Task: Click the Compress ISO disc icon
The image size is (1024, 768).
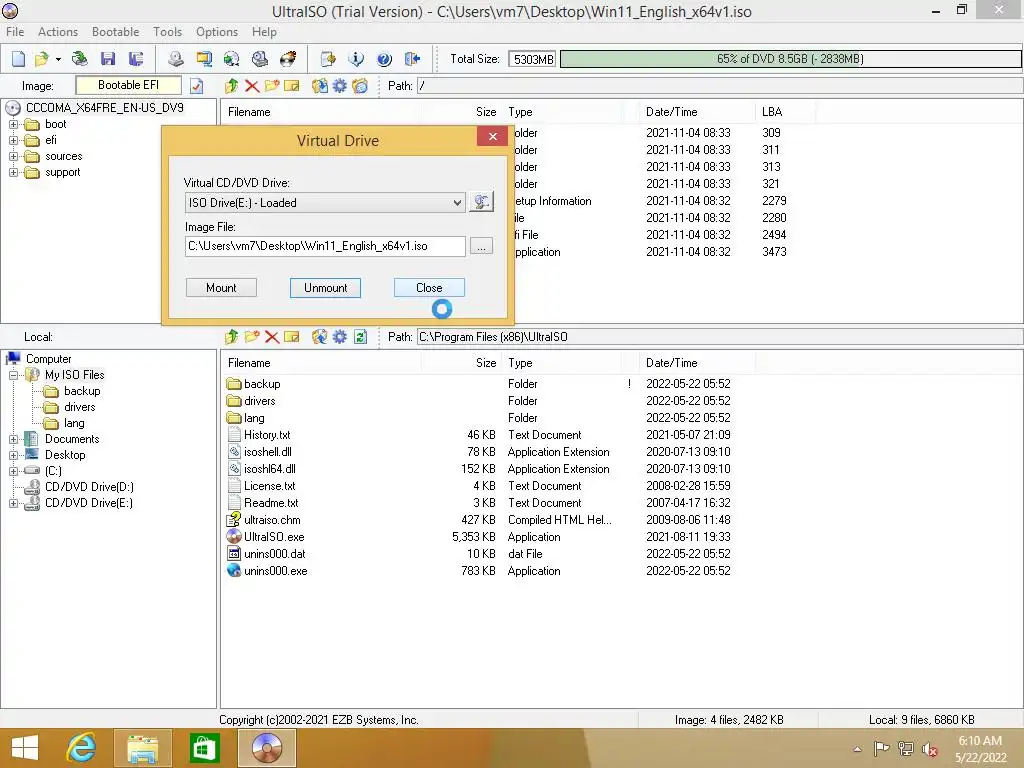Action: pyautogui.click(x=231, y=59)
